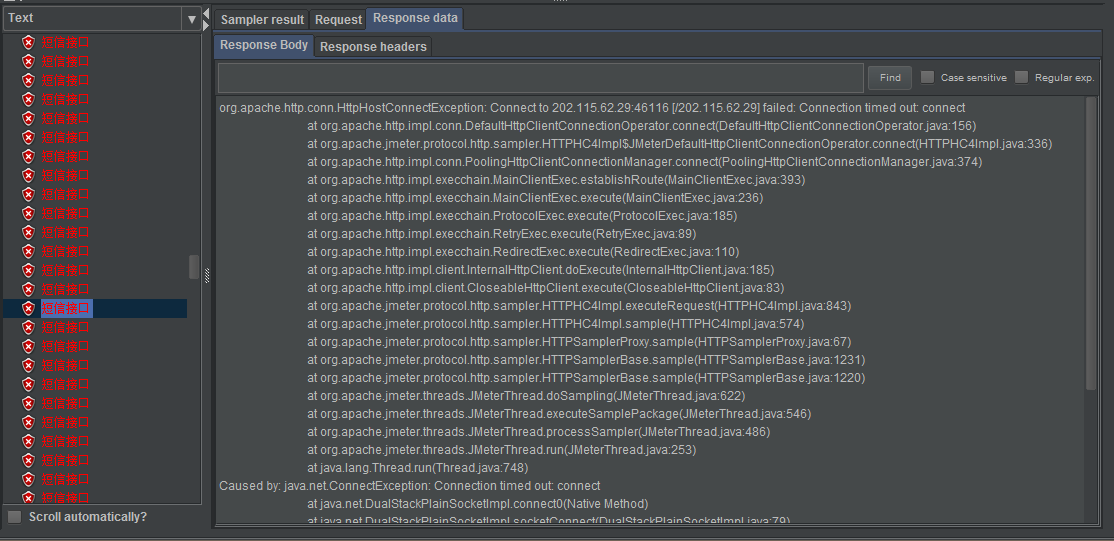Switch to the Sampler result tab

pyautogui.click(x=262, y=19)
